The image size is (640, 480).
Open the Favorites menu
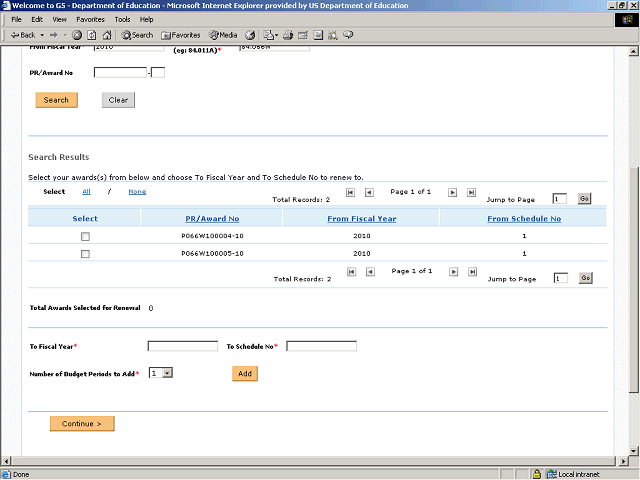tap(90, 19)
